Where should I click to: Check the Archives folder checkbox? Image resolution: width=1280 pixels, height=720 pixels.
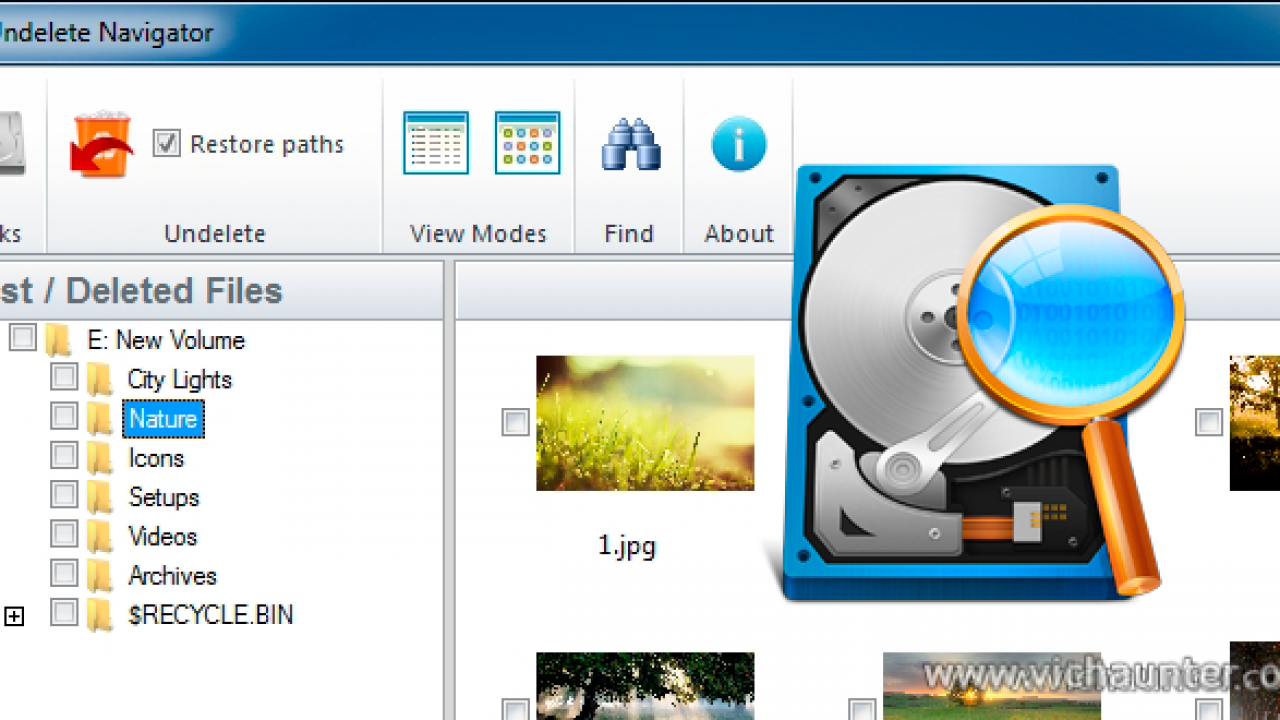click(64, 574)
